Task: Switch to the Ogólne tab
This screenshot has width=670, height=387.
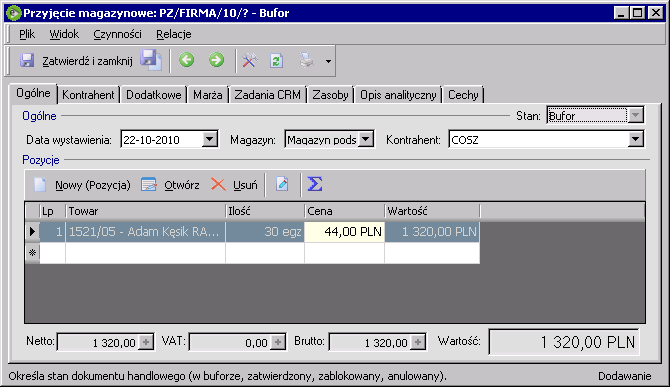Action: 33,93
